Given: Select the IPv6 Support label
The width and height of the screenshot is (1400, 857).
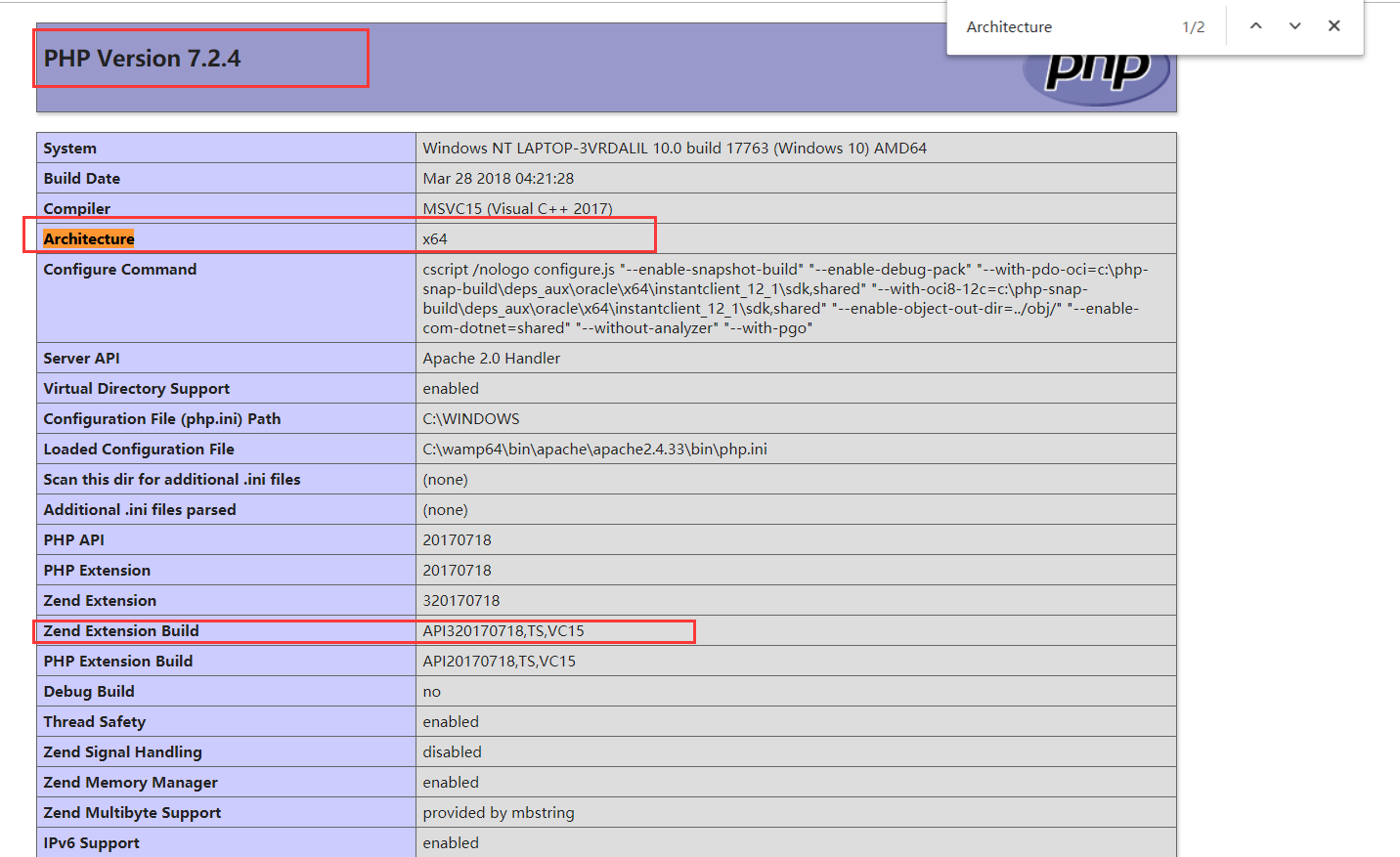Looking at the screenshot, I should click(x=92, y=843).
